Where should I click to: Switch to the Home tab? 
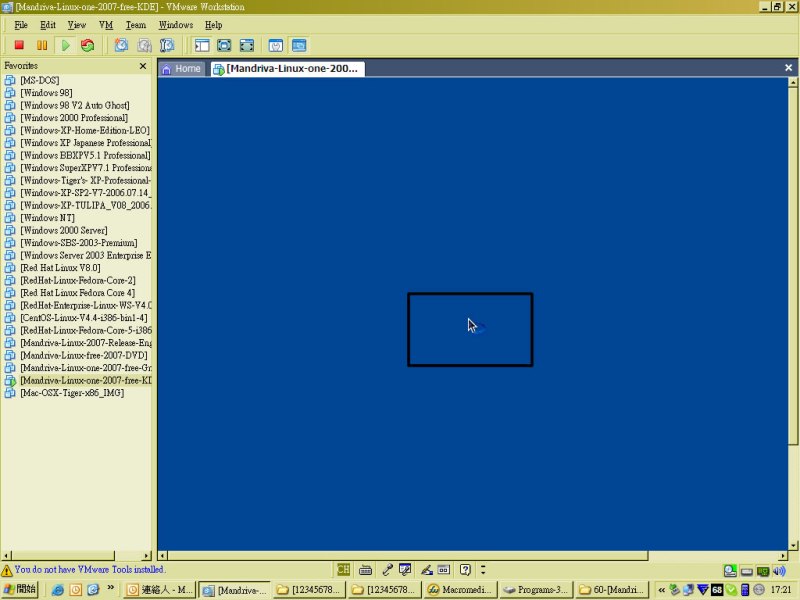click(x=182, y=69)
